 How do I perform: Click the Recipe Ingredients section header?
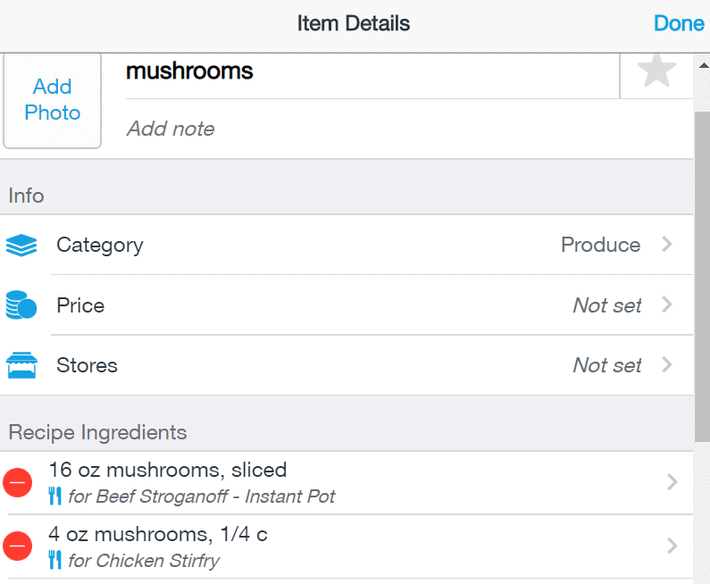click(x=97, y=432)
